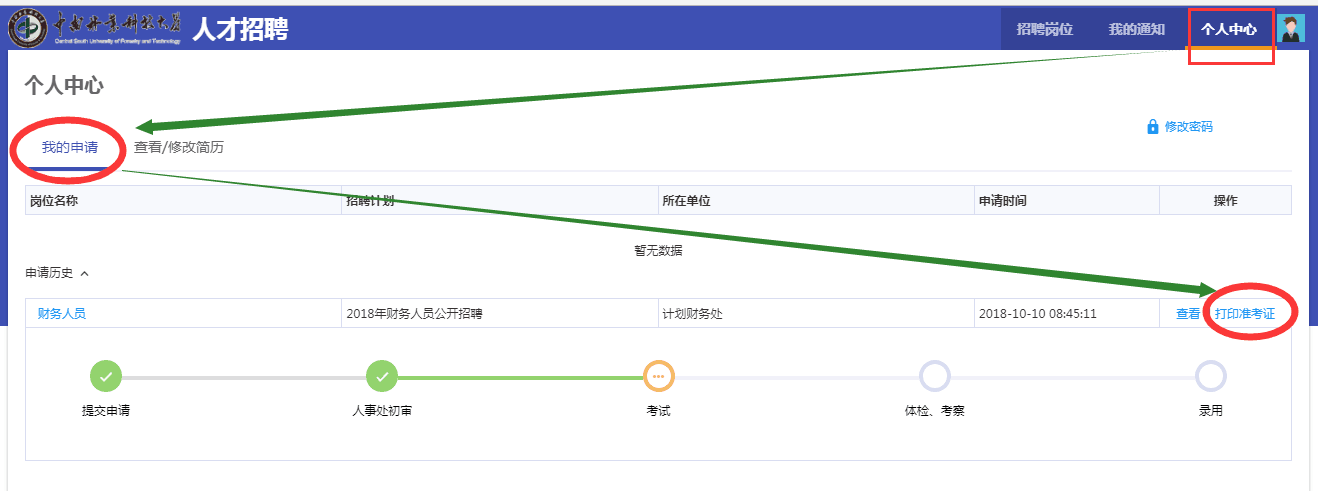Viewport: 1318px width, 491px height.
Task: Click the lock icon beside 修改密码
Action: (x=1152, y=127)
